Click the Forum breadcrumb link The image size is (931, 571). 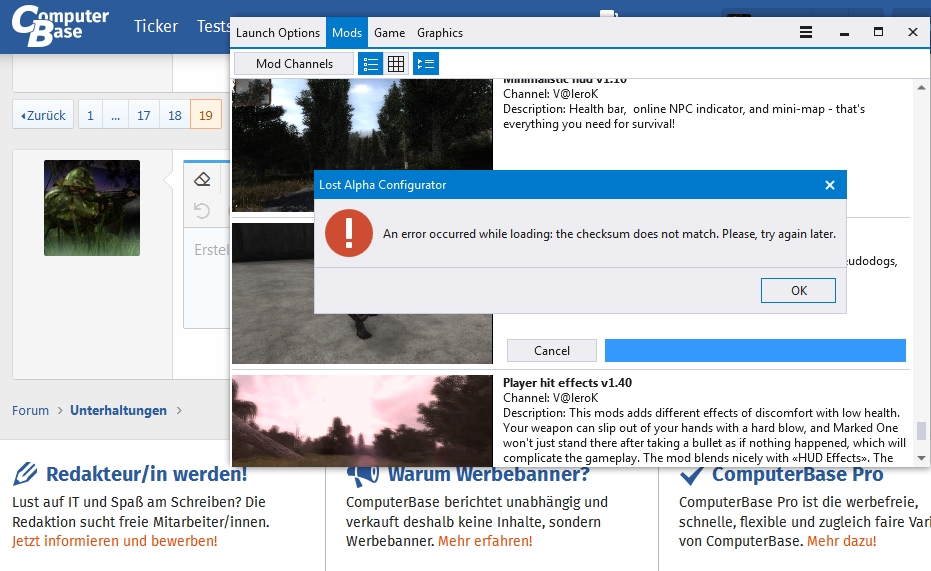(30, 410)
